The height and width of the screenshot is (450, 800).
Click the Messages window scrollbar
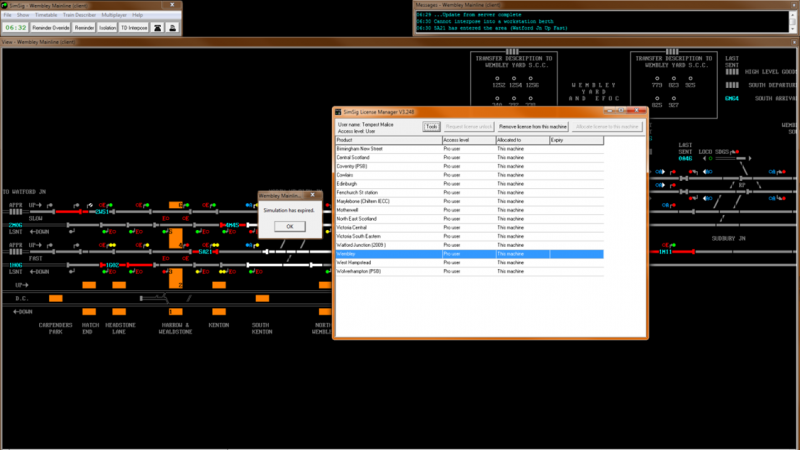[792, 22]
